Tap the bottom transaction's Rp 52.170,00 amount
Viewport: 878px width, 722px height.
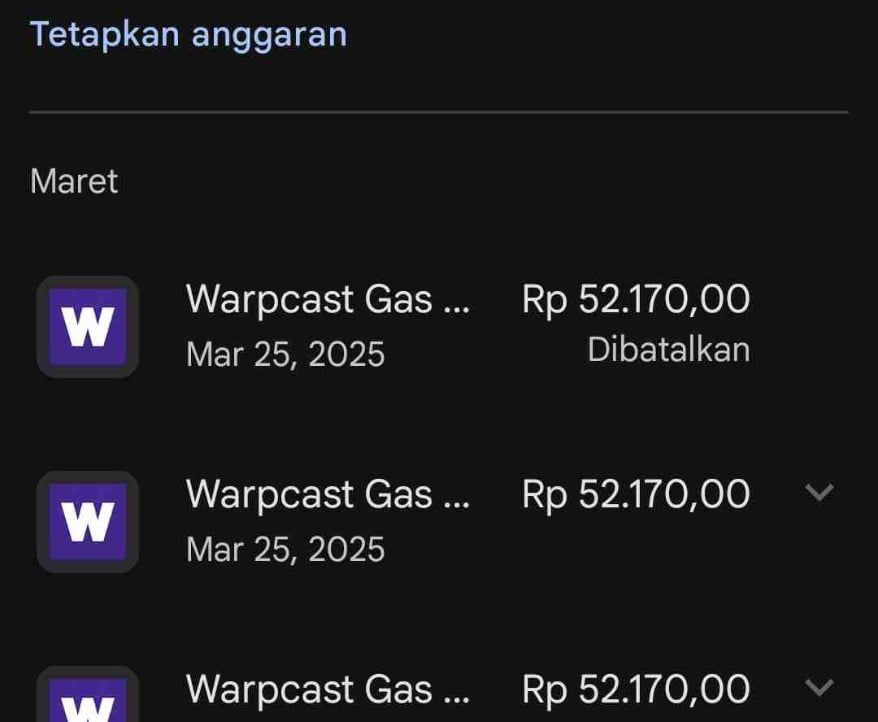(x=635, y=689)
